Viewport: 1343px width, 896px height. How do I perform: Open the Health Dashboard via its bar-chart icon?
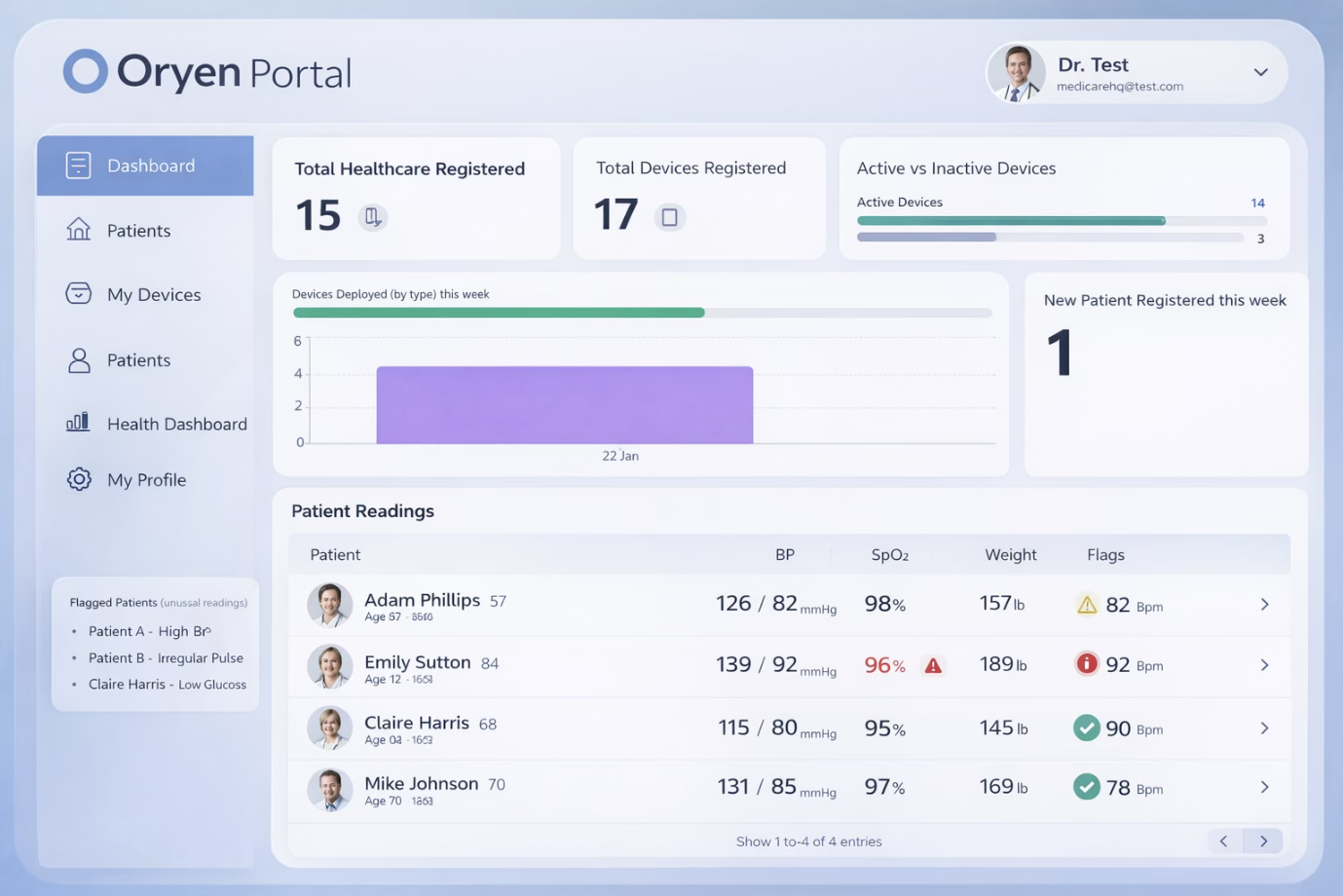click(78, 423)
